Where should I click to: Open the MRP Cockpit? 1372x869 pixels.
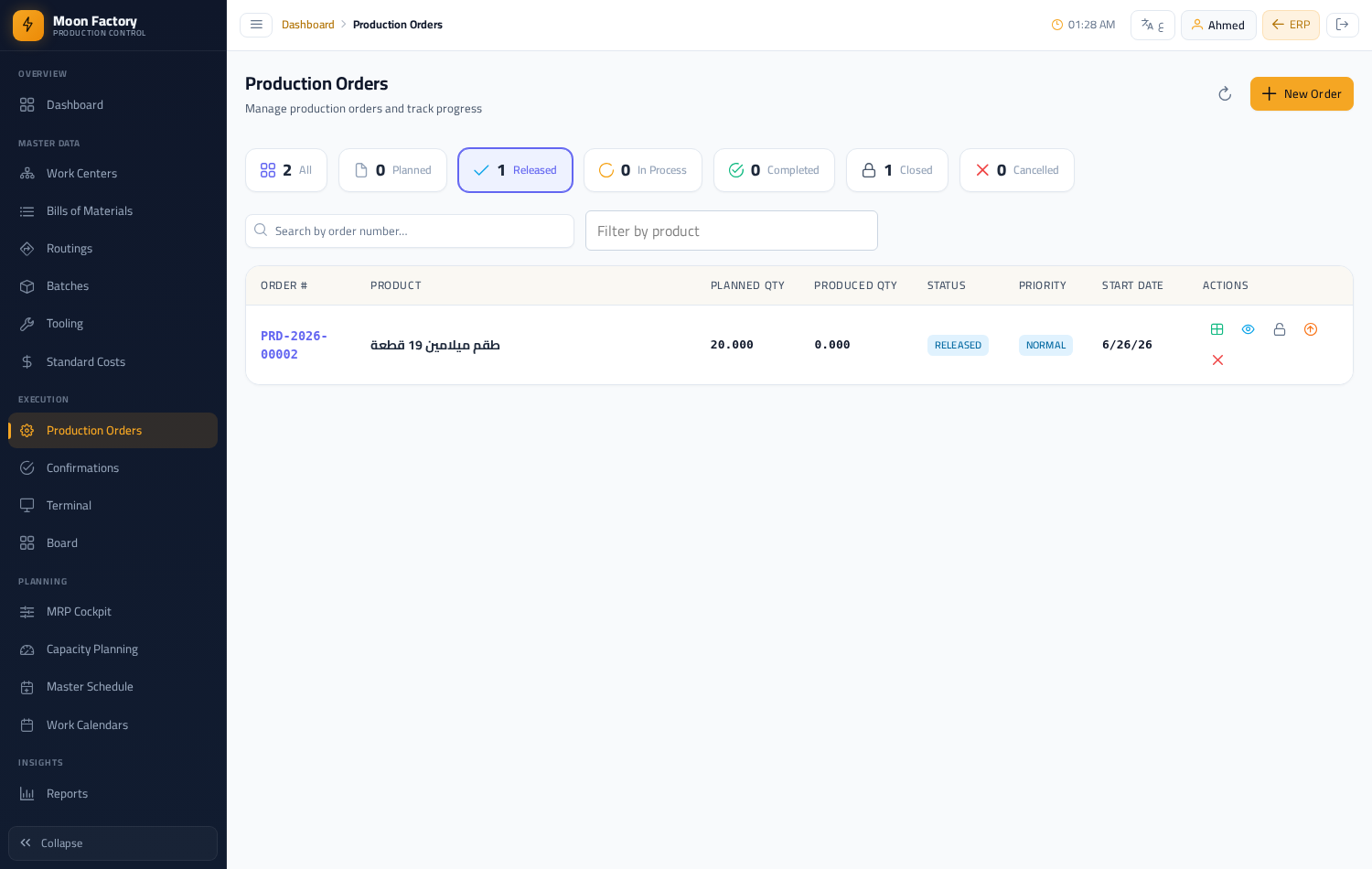pyautogui.click(x=113, y=612)
